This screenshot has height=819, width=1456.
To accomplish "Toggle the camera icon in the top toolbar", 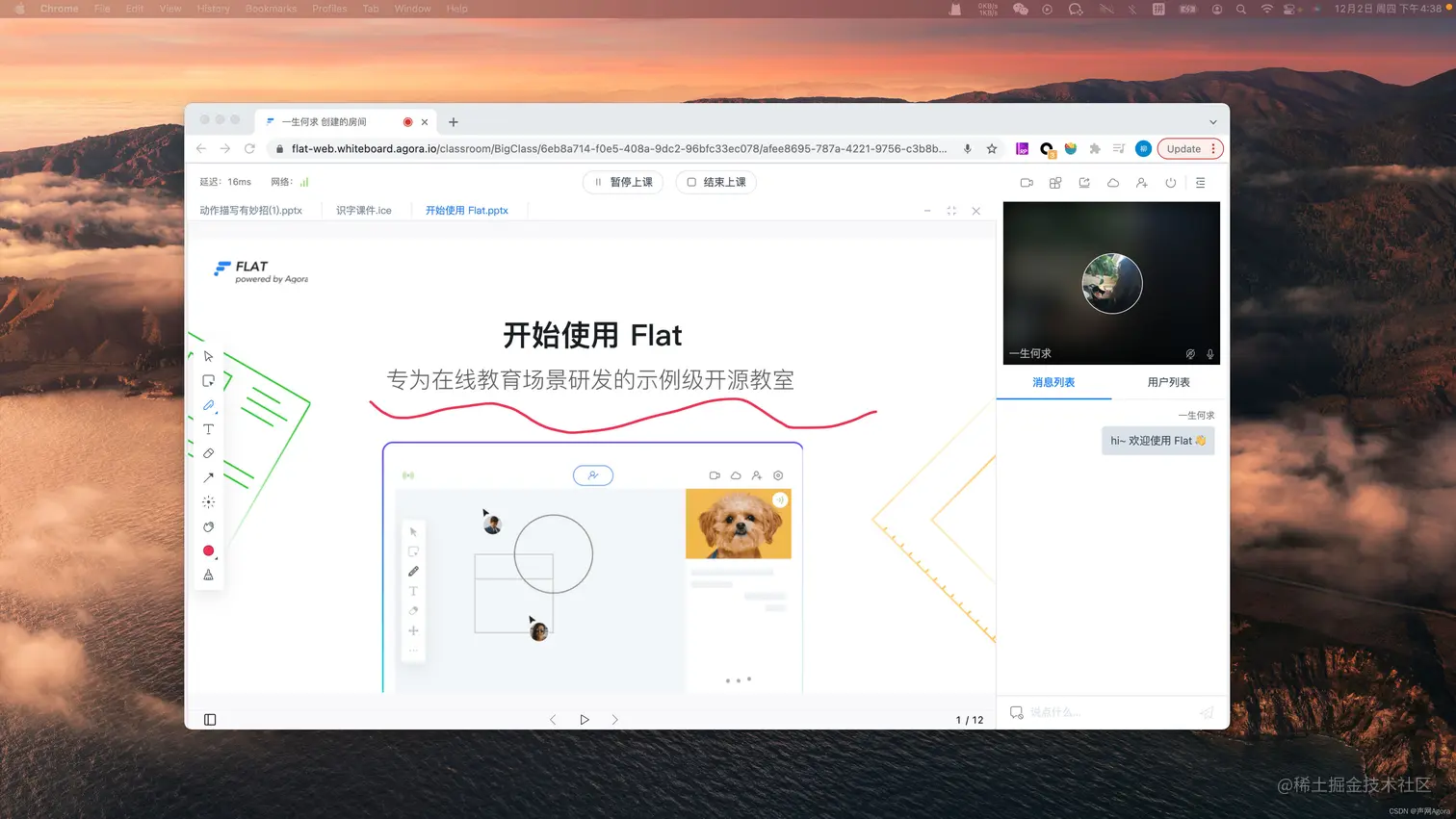I will click(1026, 182).
